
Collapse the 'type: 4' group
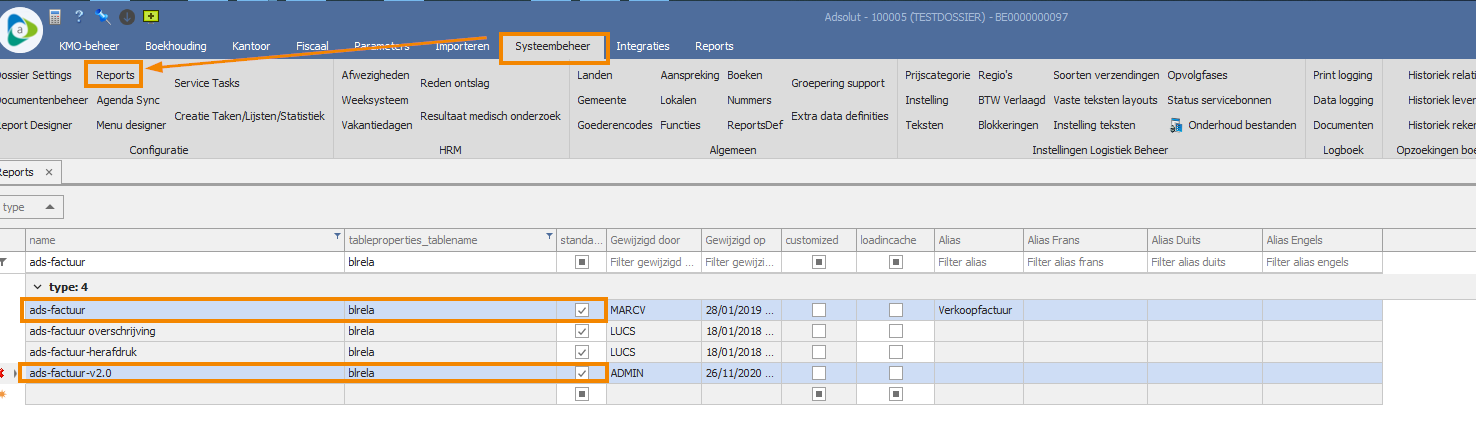[37, 287]
